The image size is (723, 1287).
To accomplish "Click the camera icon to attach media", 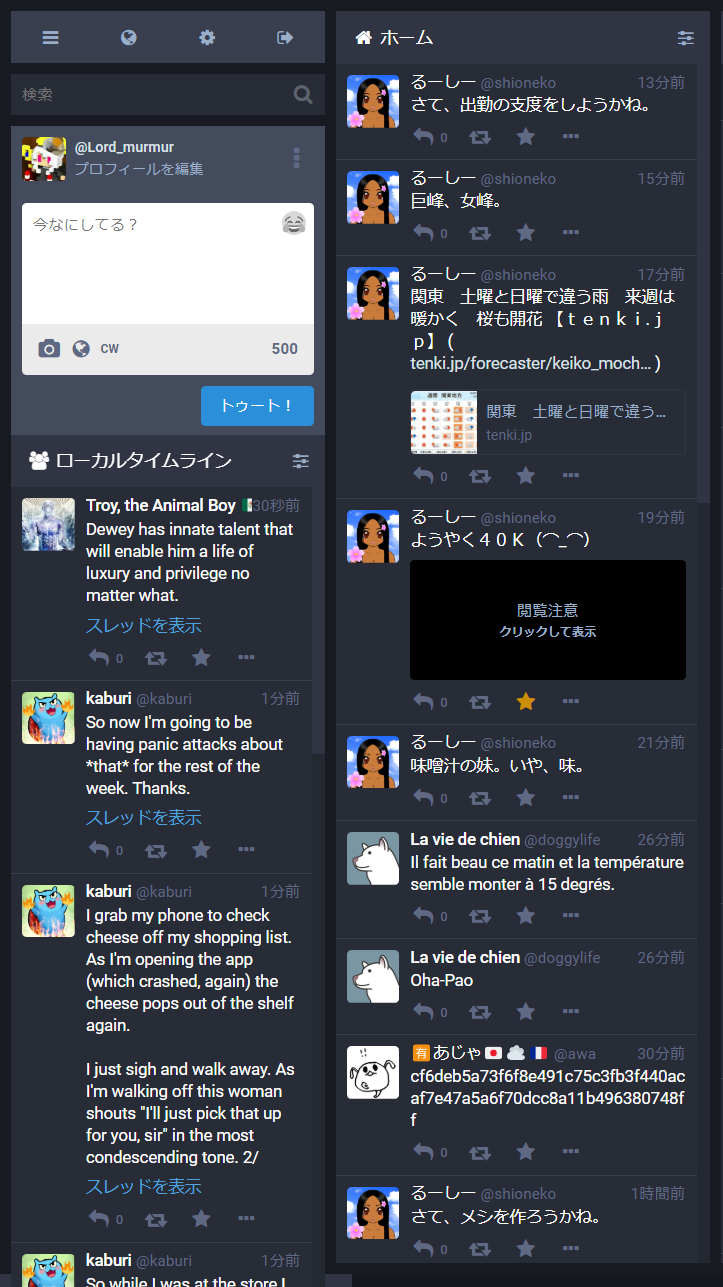I will [49, 349].
